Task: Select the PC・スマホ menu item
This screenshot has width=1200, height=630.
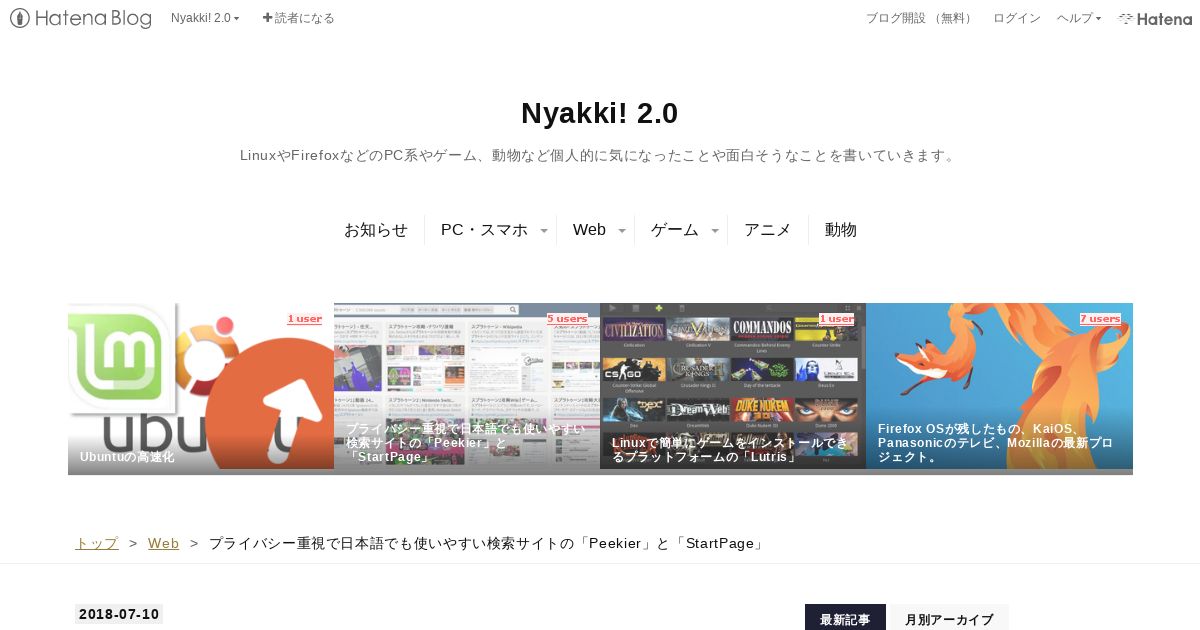Action: pos(484,230)
